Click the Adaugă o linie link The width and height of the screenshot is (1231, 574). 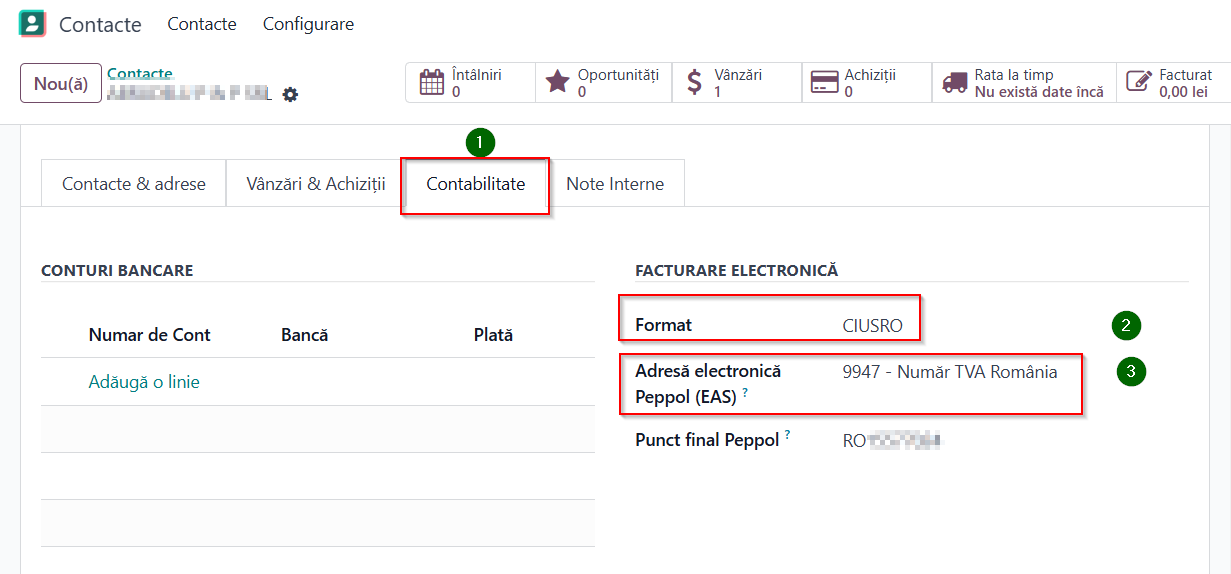144,382
